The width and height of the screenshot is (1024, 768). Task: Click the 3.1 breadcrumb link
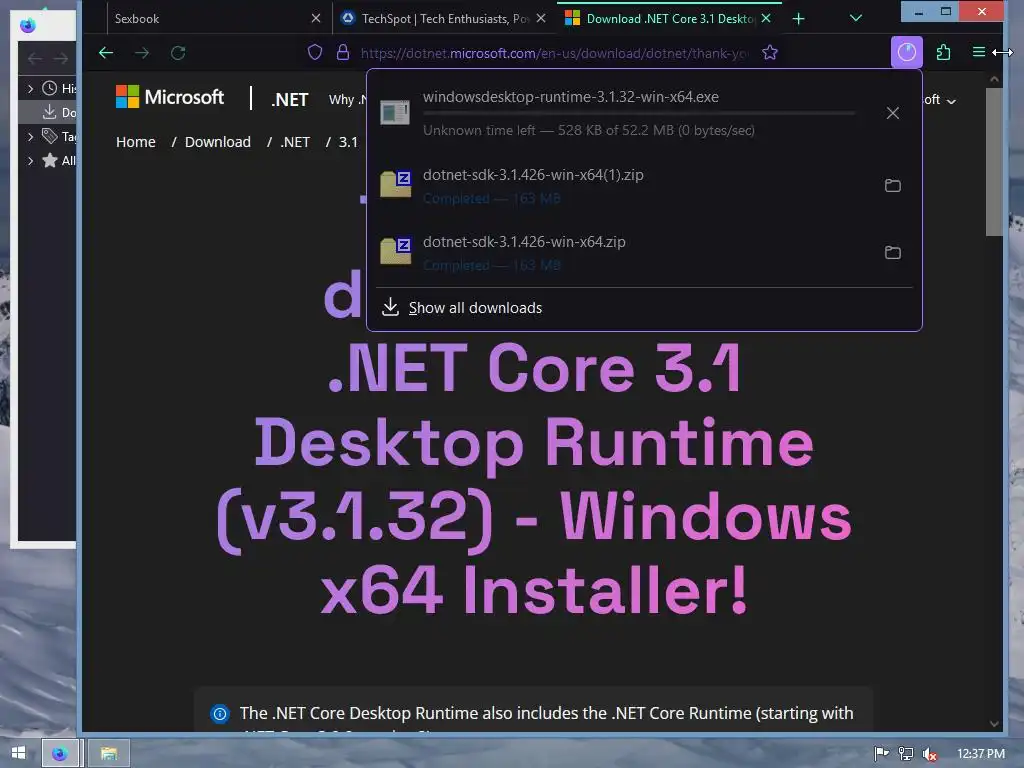pyautogui.click(x=348, y=142)
